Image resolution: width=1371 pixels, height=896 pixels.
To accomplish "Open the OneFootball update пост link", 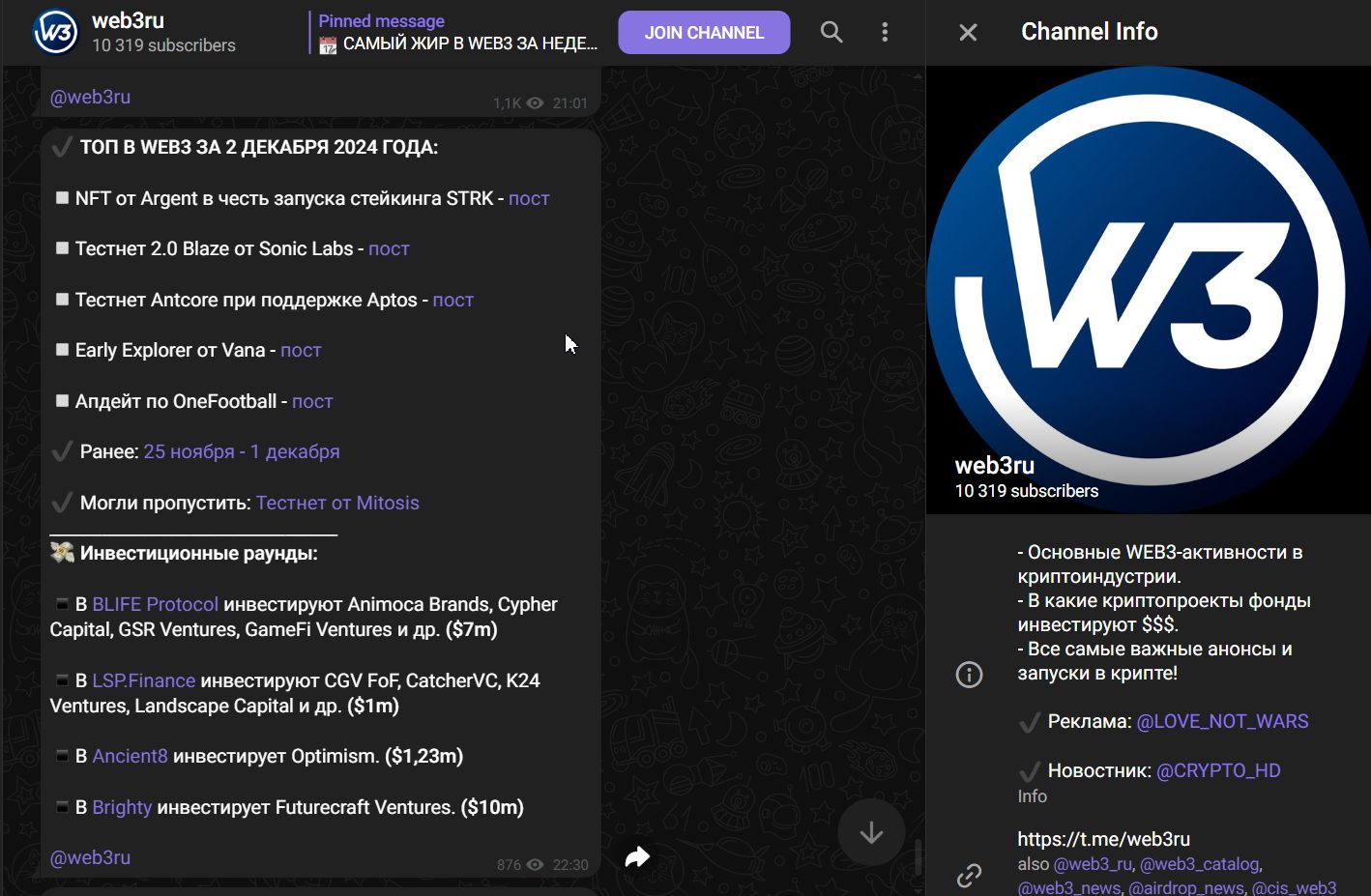I will pyautogui.click(x=312, y=401).
